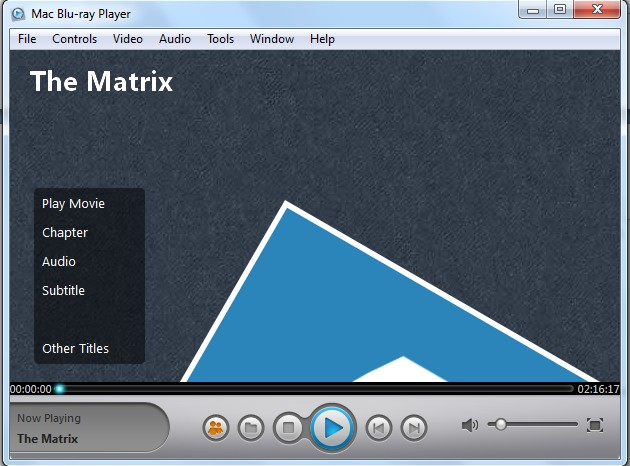Select Subtitle in the disc menu
The width and height of the screenshot is (630, 466).
pyautogui.click(x=63, y=291)
